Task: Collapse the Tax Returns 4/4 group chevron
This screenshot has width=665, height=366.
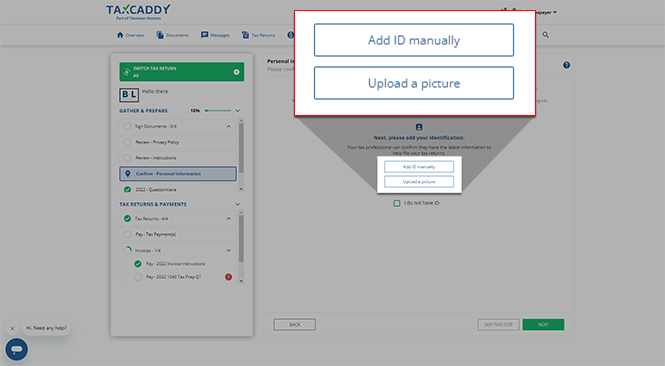Action: tap(229, 218)
